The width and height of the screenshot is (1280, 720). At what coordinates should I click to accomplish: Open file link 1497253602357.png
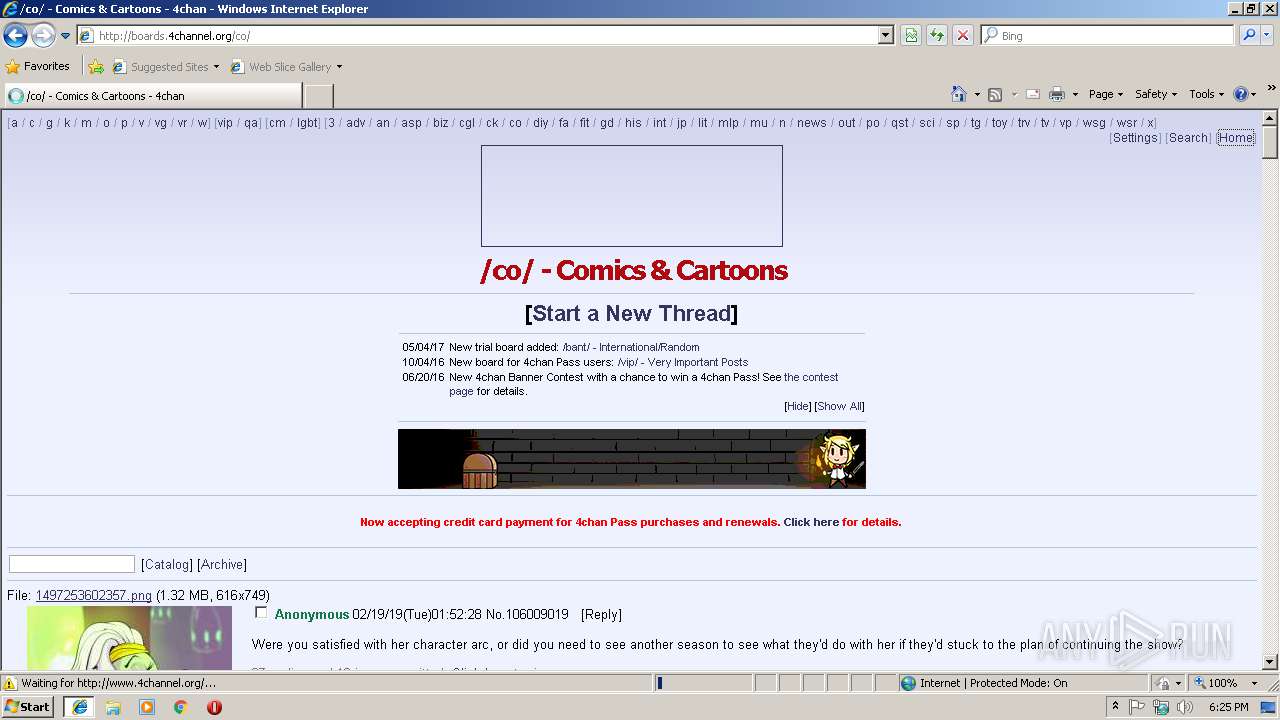click(x=94, y=595)
